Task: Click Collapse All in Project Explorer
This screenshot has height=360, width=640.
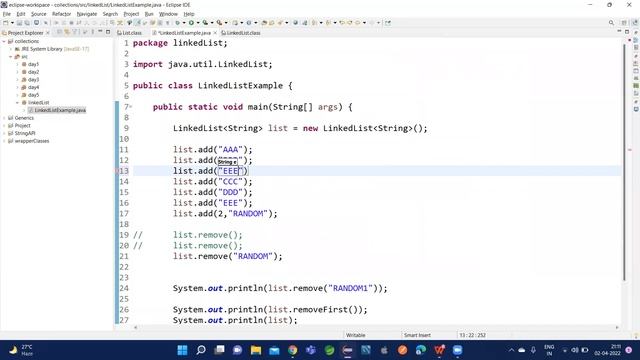Action: (x=59, y=32)
